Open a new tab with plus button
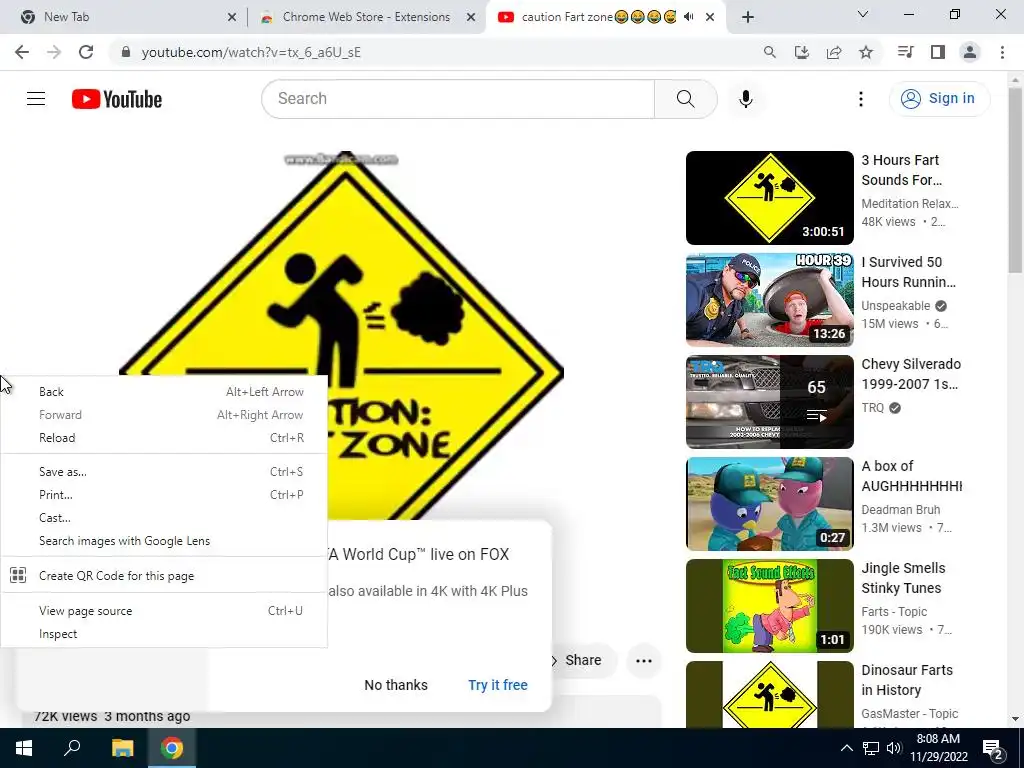 (x=748, y=17)
